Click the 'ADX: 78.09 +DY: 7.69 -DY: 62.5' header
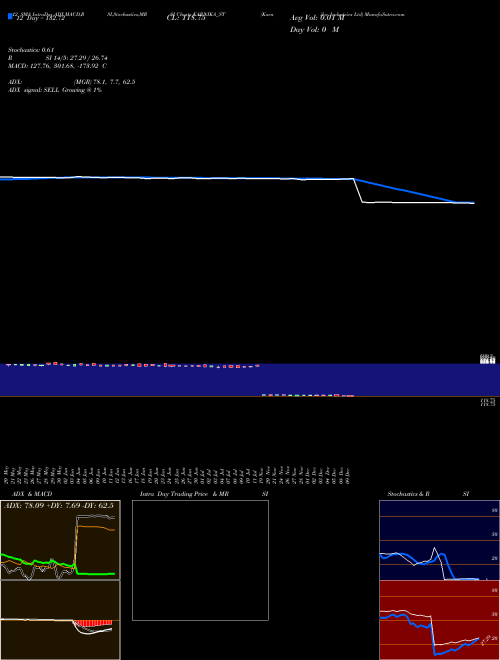Image resolution: width=500 pixels, height=660 pixels. [59, 505]
